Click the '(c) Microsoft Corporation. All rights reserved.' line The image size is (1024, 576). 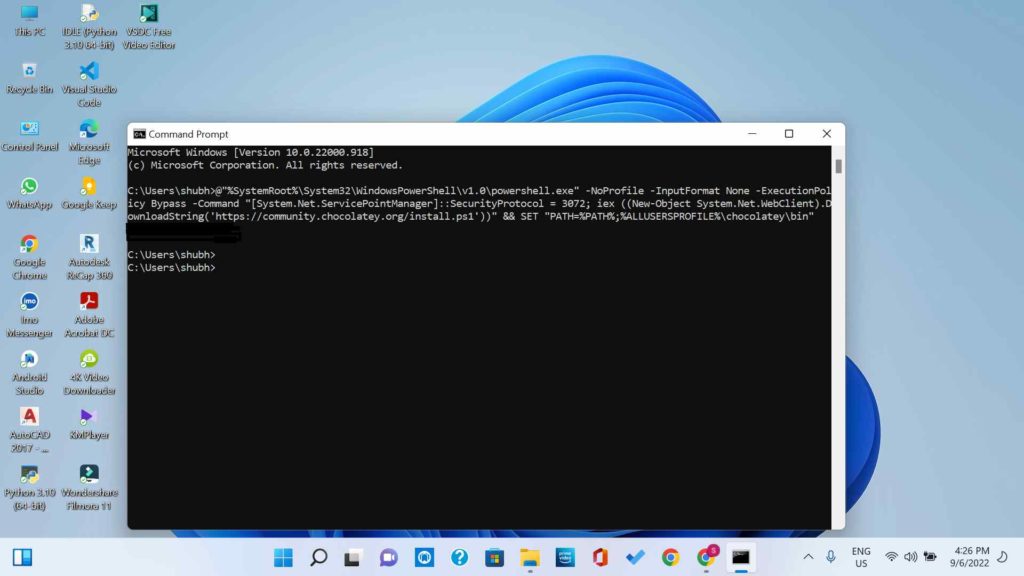pyautogui.click(x=265, y=165)
